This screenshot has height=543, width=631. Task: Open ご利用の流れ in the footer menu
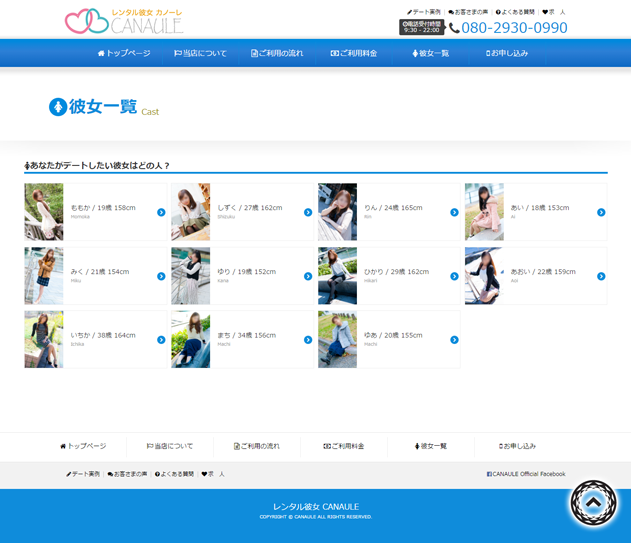coord(257,446)
